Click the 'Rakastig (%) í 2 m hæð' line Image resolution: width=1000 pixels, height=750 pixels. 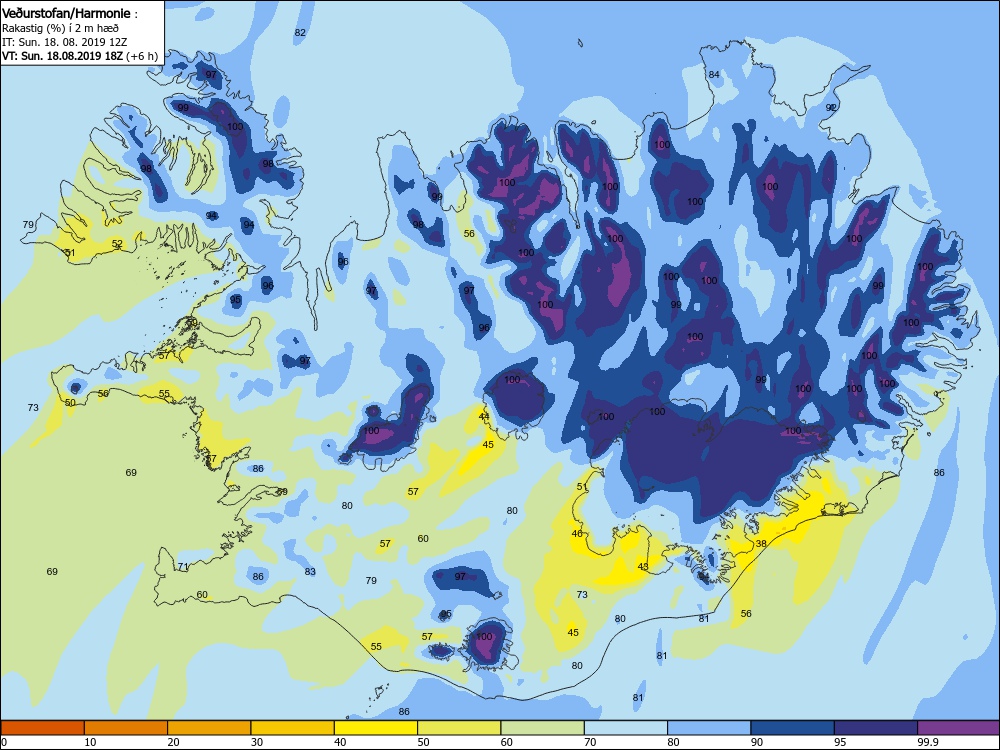pyautogui.click(x=60, y=28)
